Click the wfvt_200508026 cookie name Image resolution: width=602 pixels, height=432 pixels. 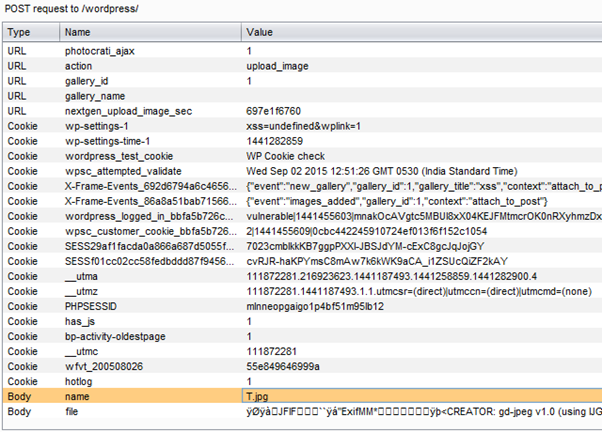106,366
